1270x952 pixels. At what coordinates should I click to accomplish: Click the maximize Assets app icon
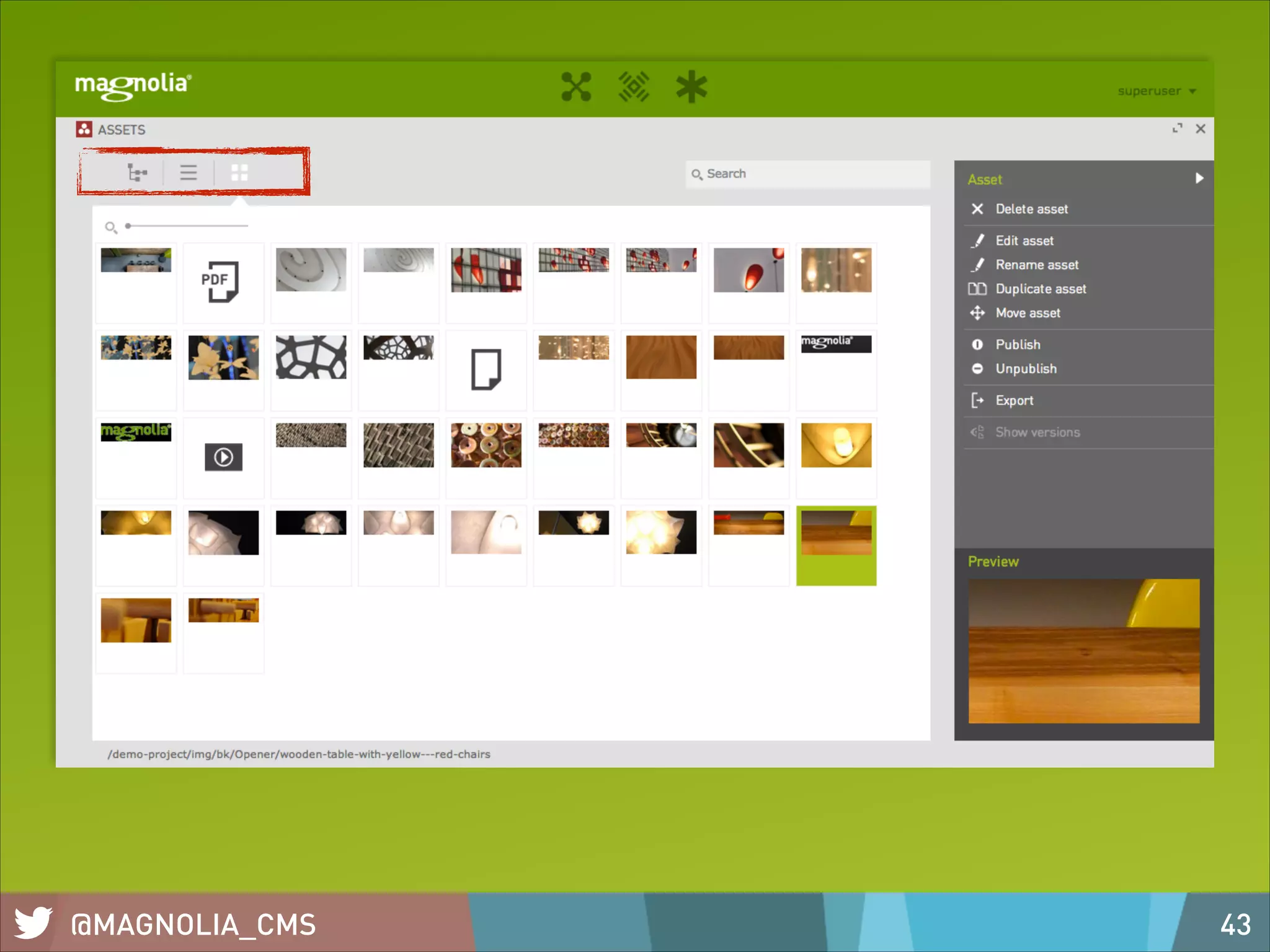[1177, 128]
